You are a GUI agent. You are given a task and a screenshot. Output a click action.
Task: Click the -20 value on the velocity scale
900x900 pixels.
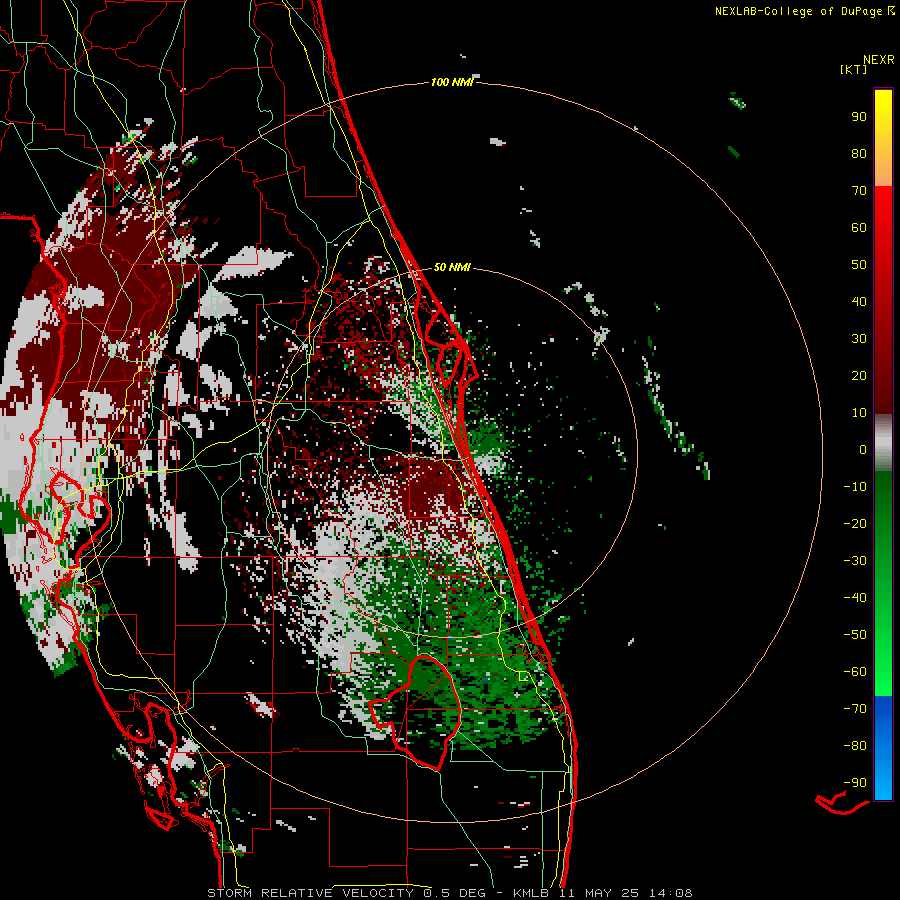855,523
